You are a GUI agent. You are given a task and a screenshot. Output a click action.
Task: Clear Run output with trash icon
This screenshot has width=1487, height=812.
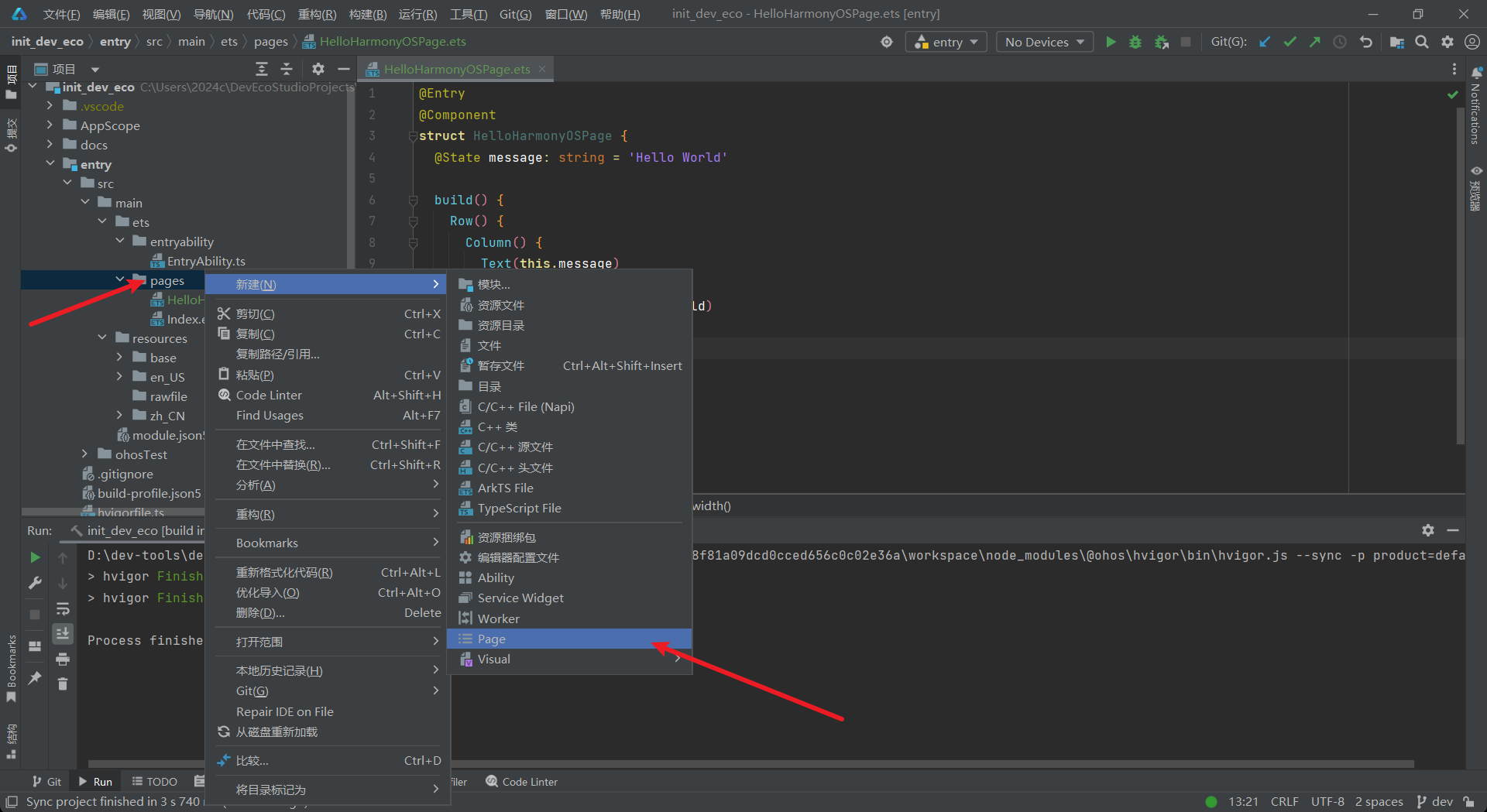63,684
